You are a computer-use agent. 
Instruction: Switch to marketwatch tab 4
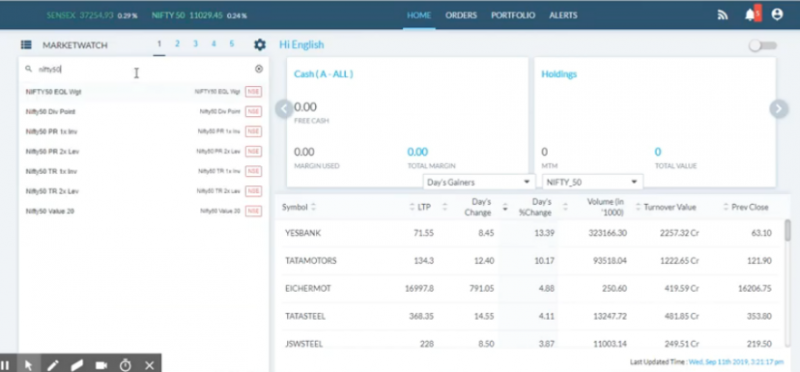(213, 44)
